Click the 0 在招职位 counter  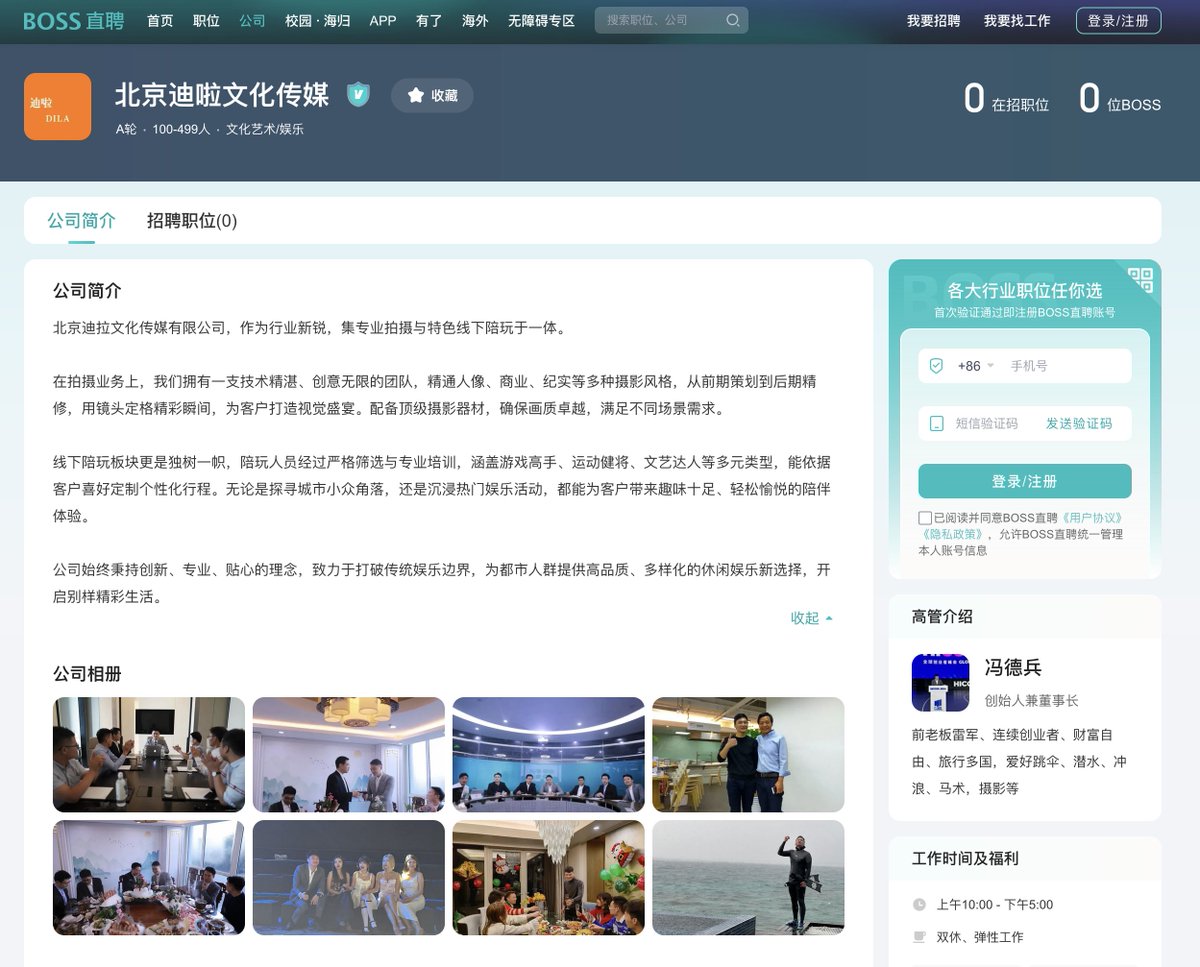click(x=1006, y=99)
